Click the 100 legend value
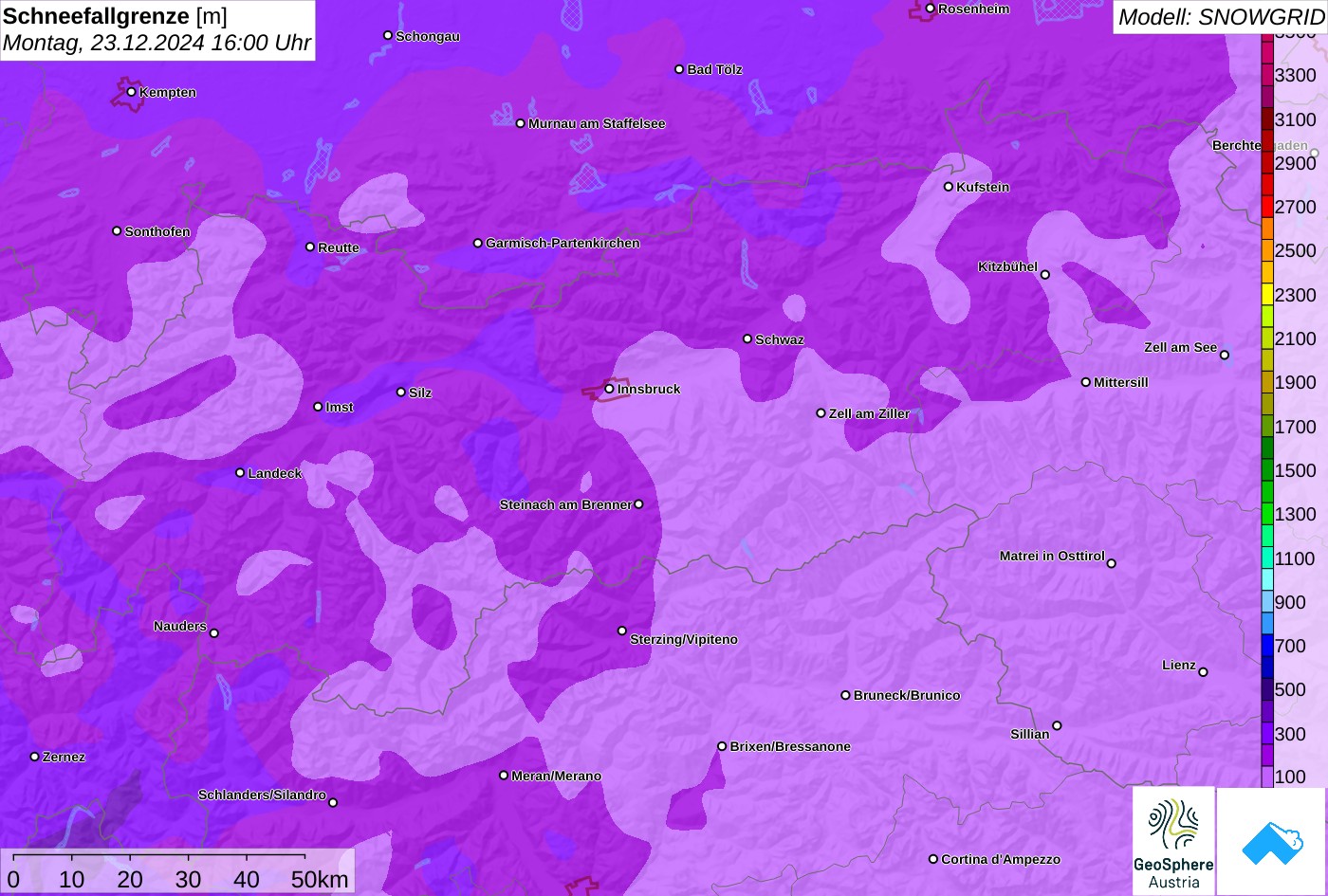Screen dimensions: 1328x896 1290,777
